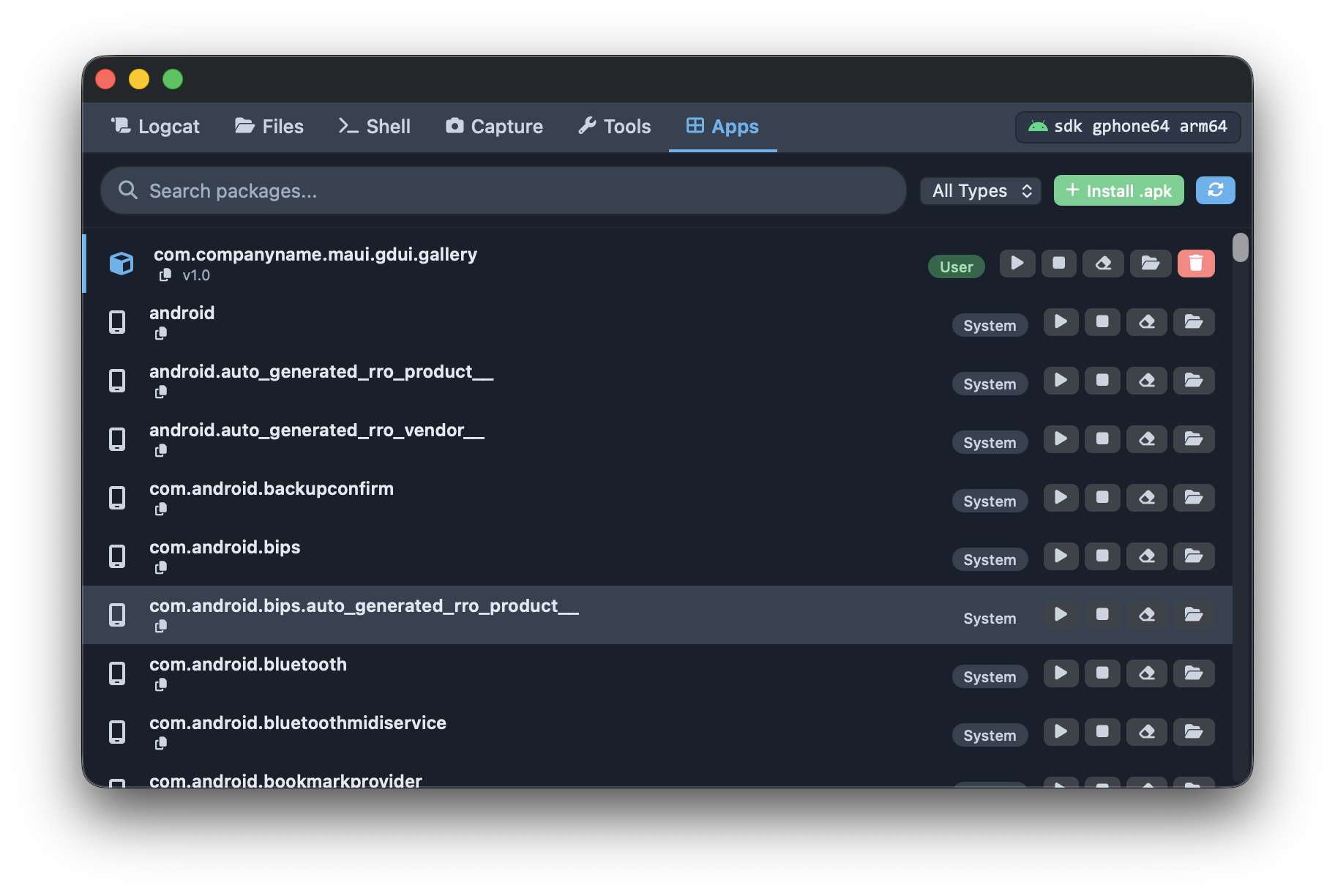Copy the android package name
Viewport: 1335px width, 896px height.
pyautogui.click(x=161, y=334)
